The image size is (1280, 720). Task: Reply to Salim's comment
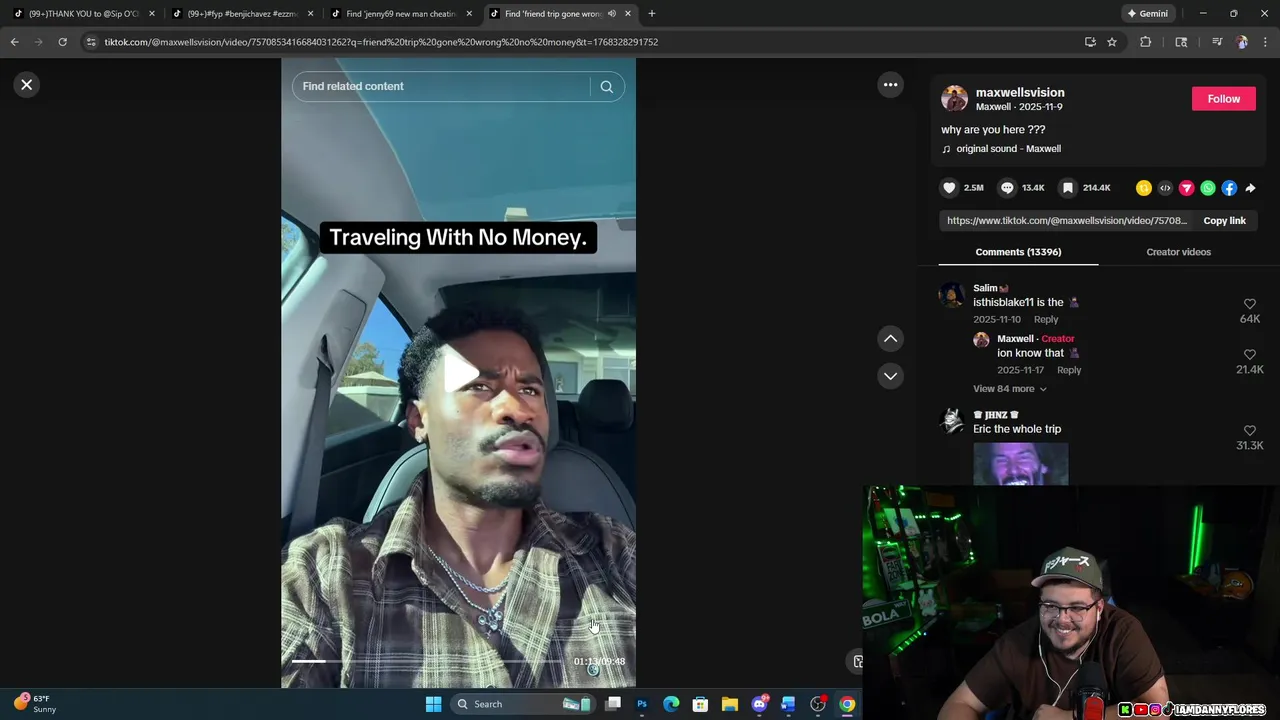[1046, 320]
